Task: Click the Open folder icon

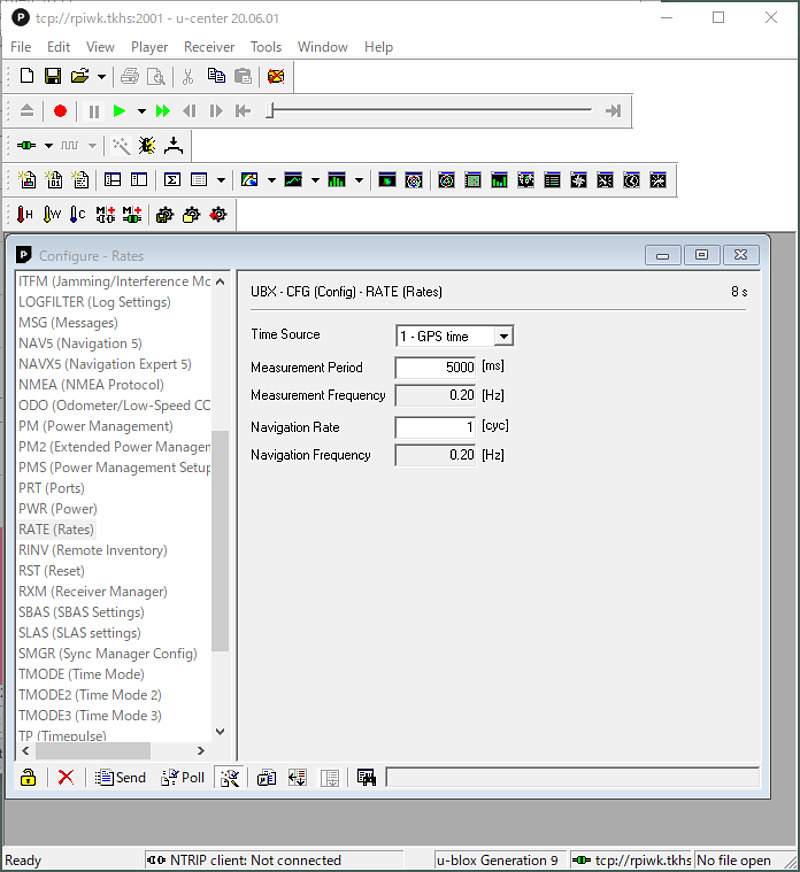Action: click(x=79, y=76)
